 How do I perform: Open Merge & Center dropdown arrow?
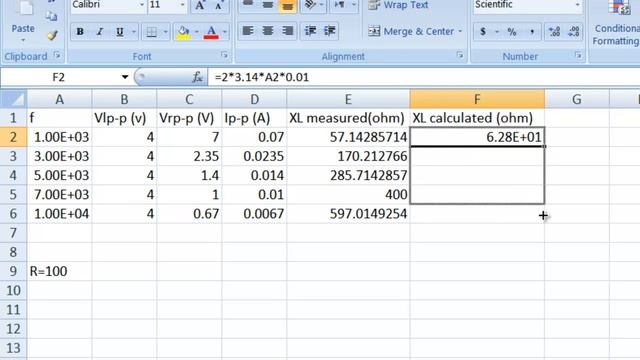(460, 31)
